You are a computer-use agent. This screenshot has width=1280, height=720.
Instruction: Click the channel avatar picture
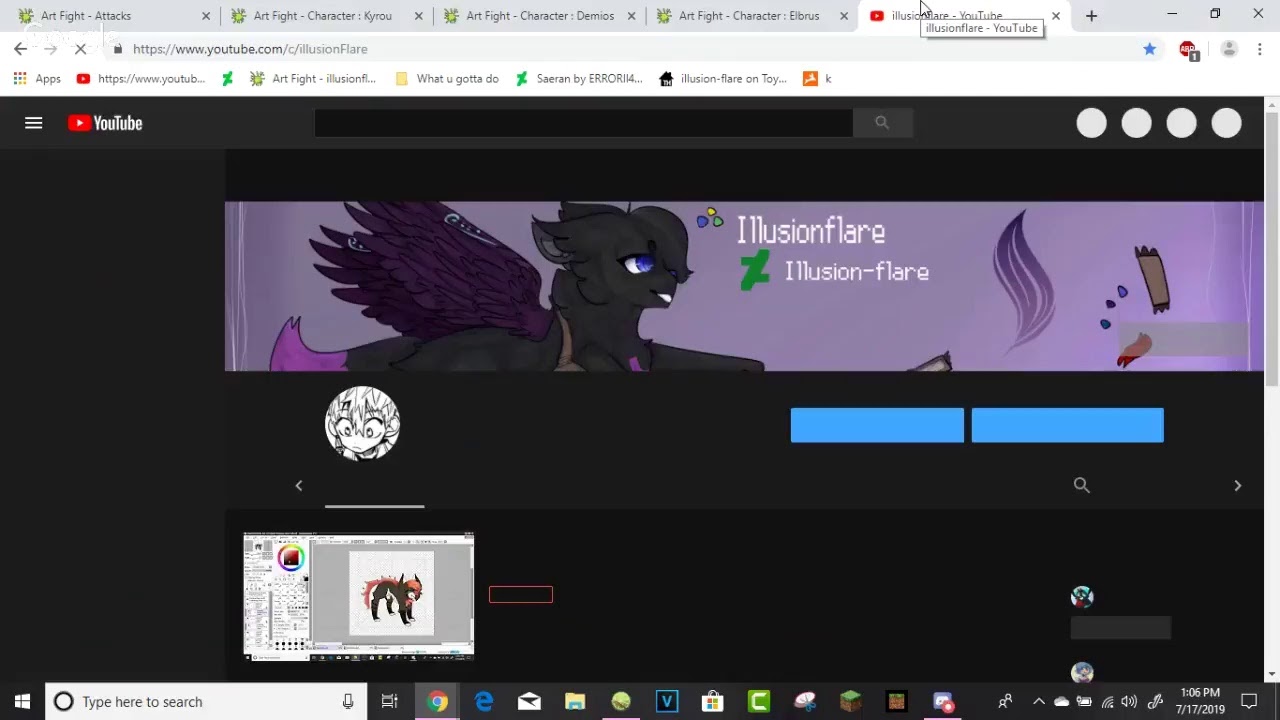(363, 423)
